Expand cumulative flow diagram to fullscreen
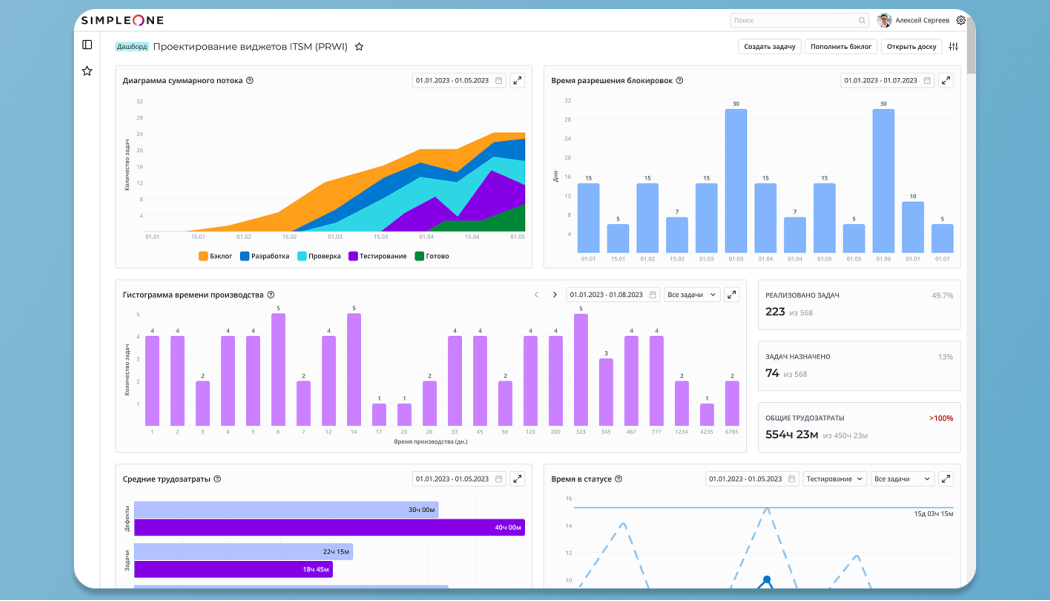Screen dimensions: 1050x601 click(517, 80)
